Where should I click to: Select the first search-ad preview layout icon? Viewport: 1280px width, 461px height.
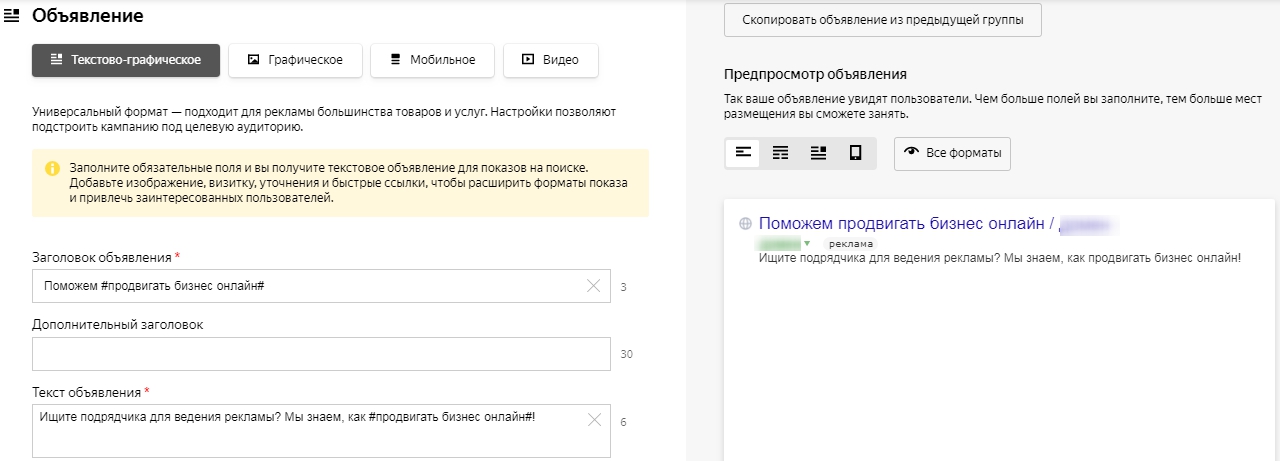[x=743, y=153]
